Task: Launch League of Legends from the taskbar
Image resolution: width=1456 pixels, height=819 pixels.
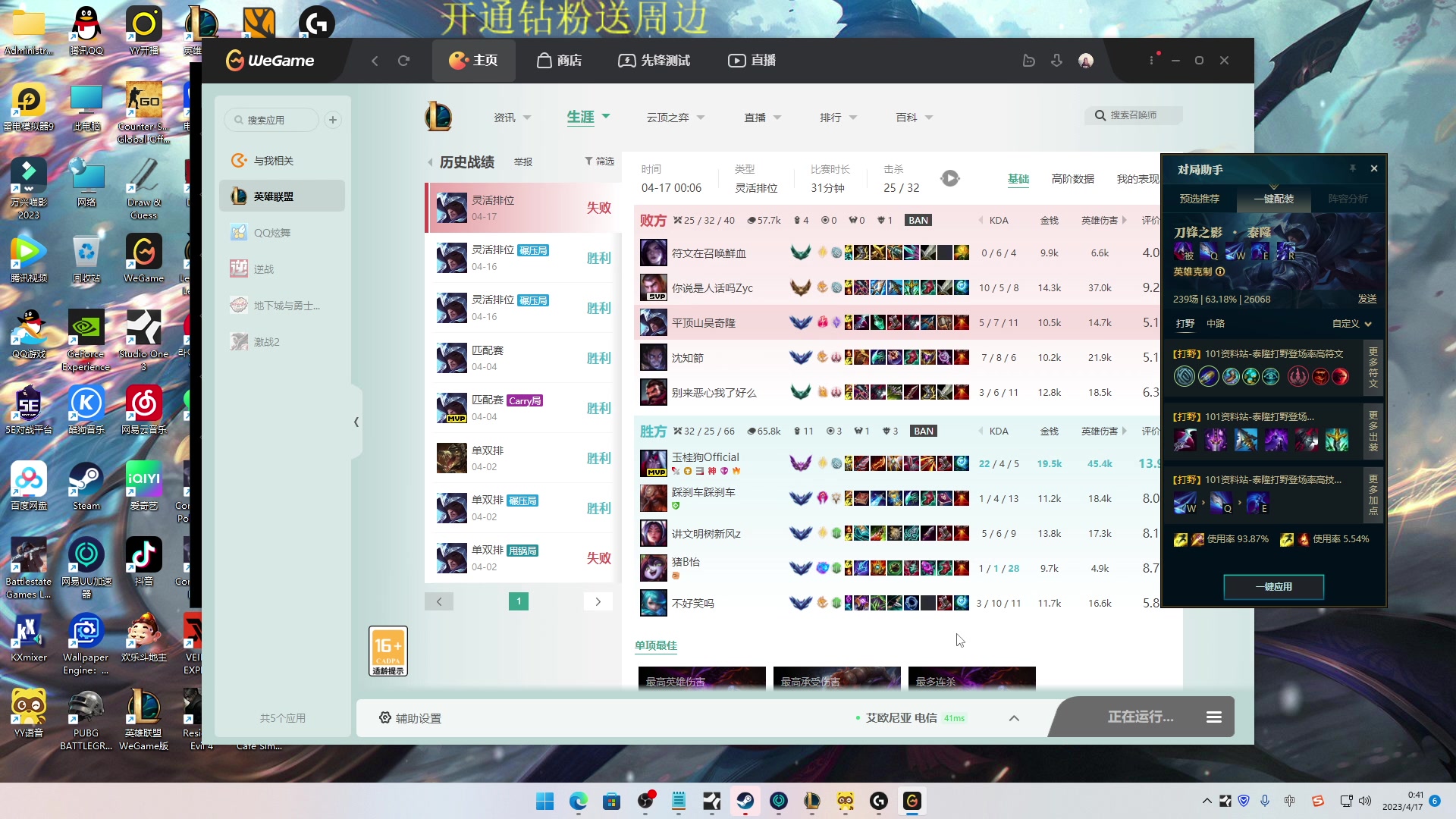Action: click(x=811, y=801)
